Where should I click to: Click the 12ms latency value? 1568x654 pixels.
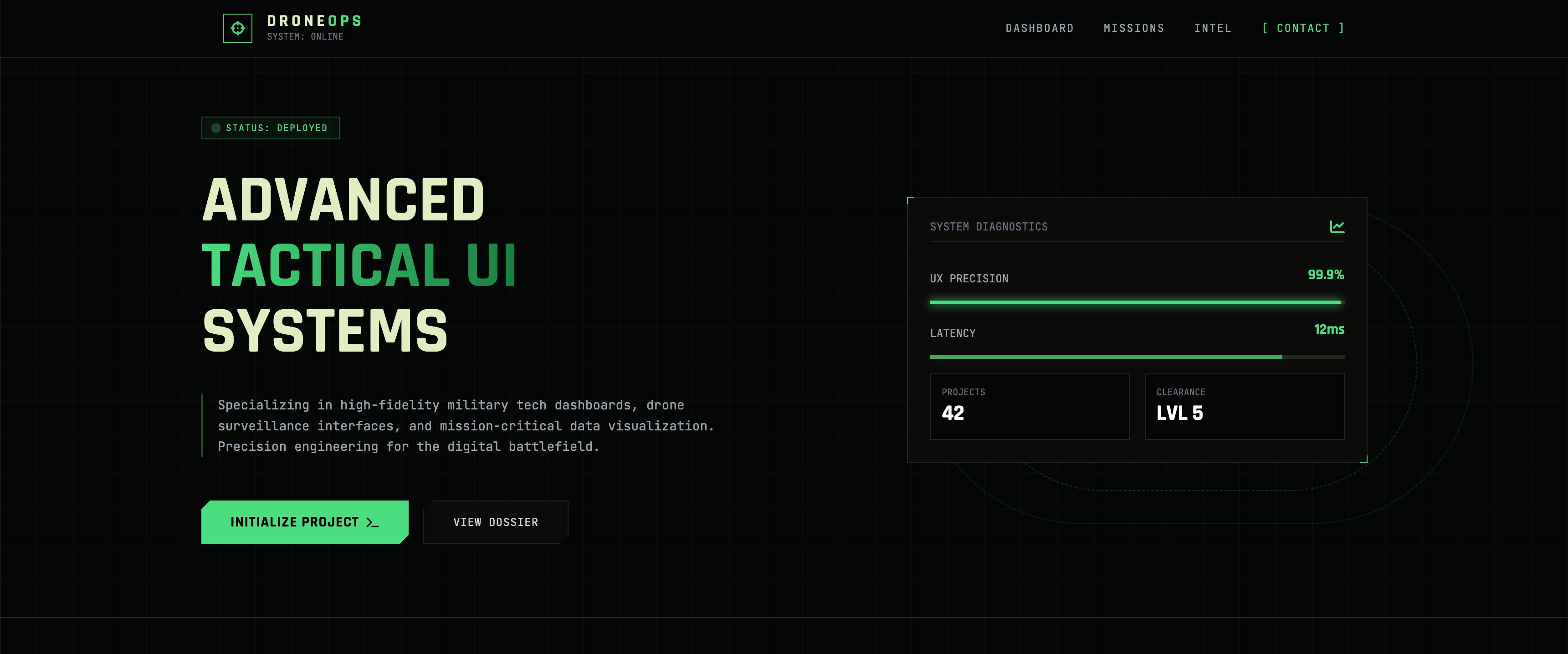coord(1329,329)
